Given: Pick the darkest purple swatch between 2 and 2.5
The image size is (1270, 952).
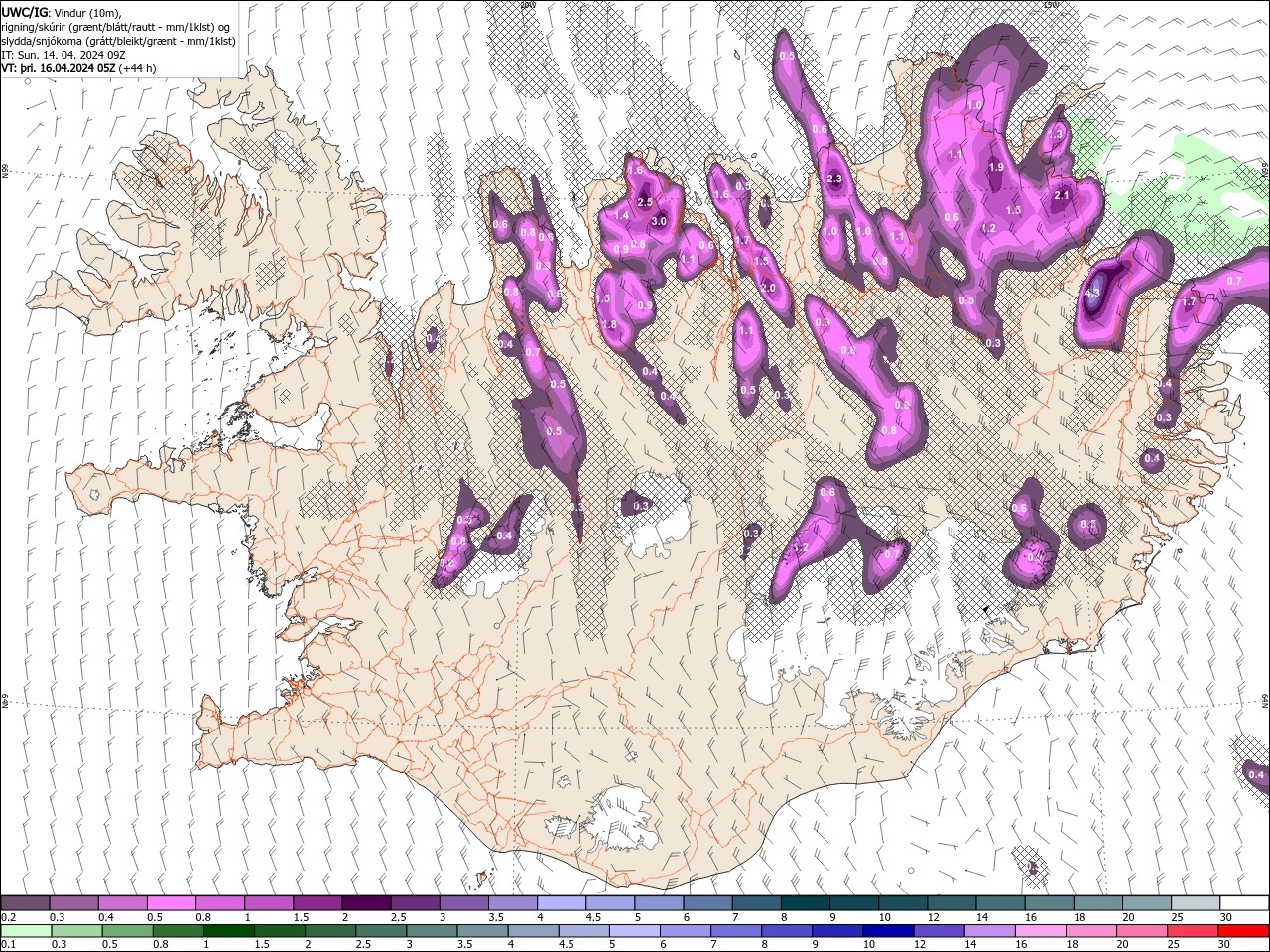Looking at the screenshot, I should click(366, 903).
